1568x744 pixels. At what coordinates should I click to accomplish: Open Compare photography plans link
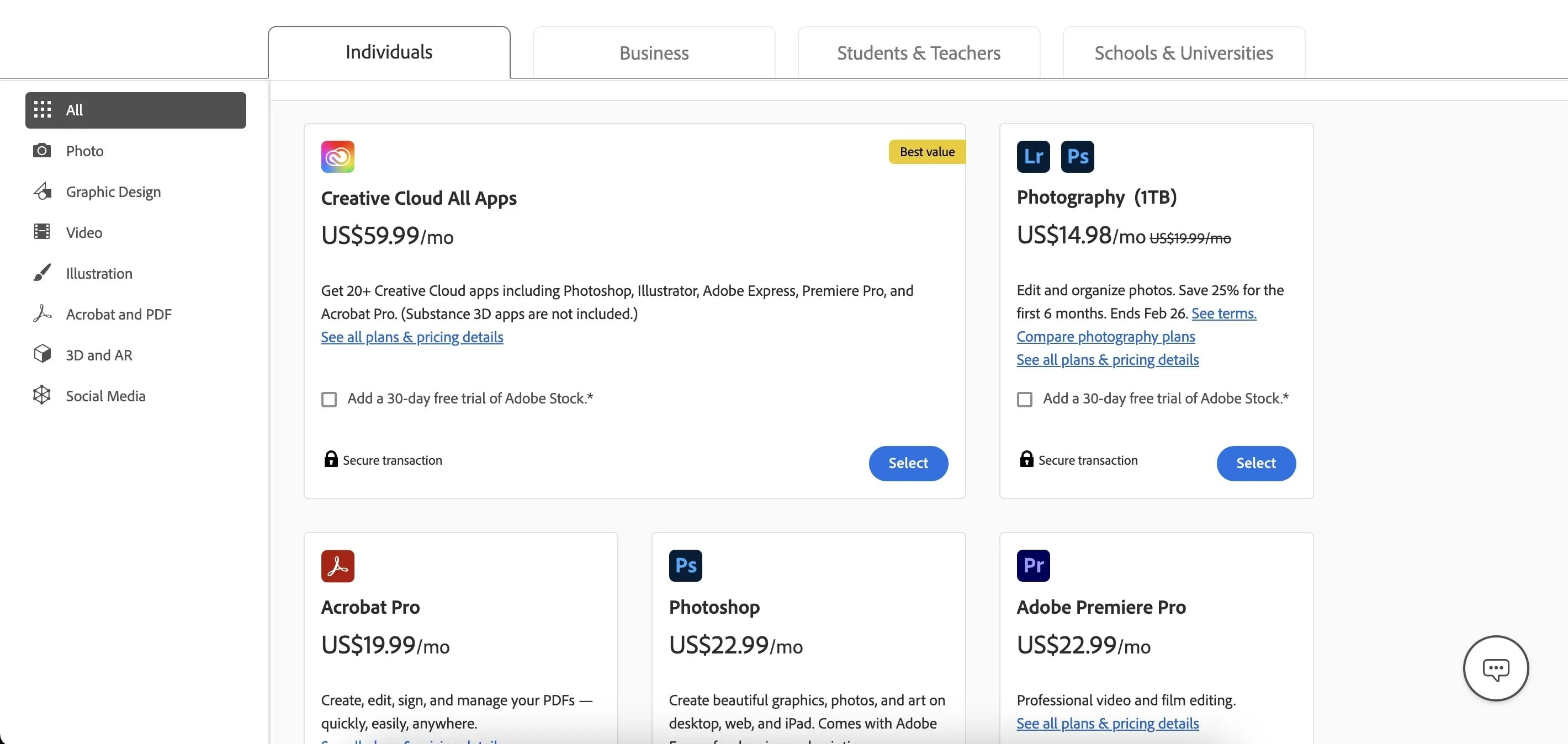1105,336
